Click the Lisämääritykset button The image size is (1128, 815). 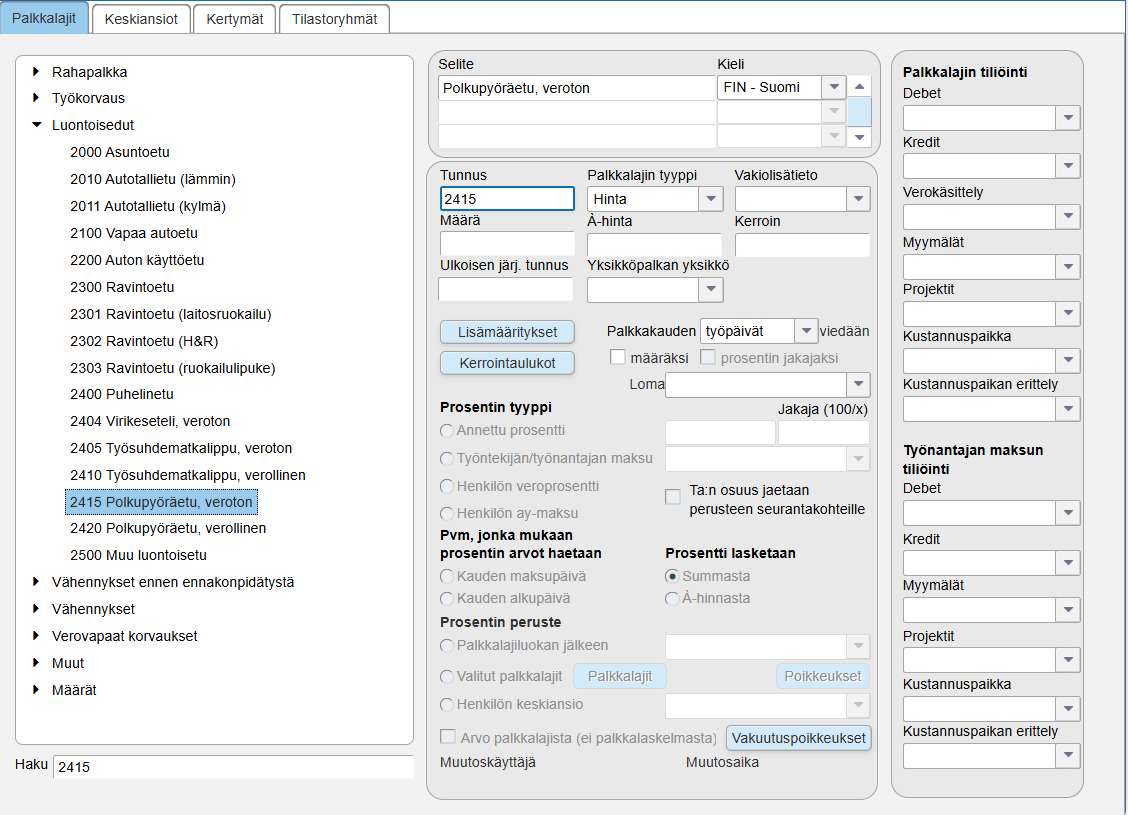(507, 332)
